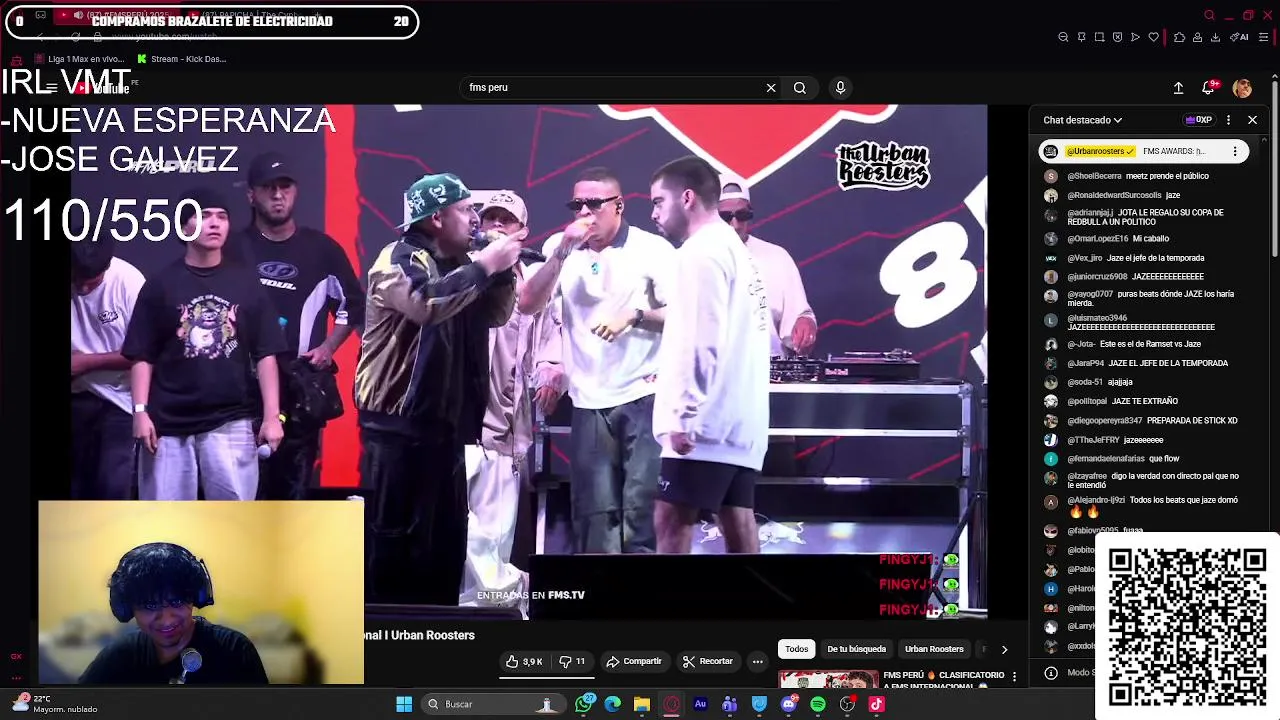1280x720 pixels.
Task: Select the Todos filter chip
Action: point(796,650)
